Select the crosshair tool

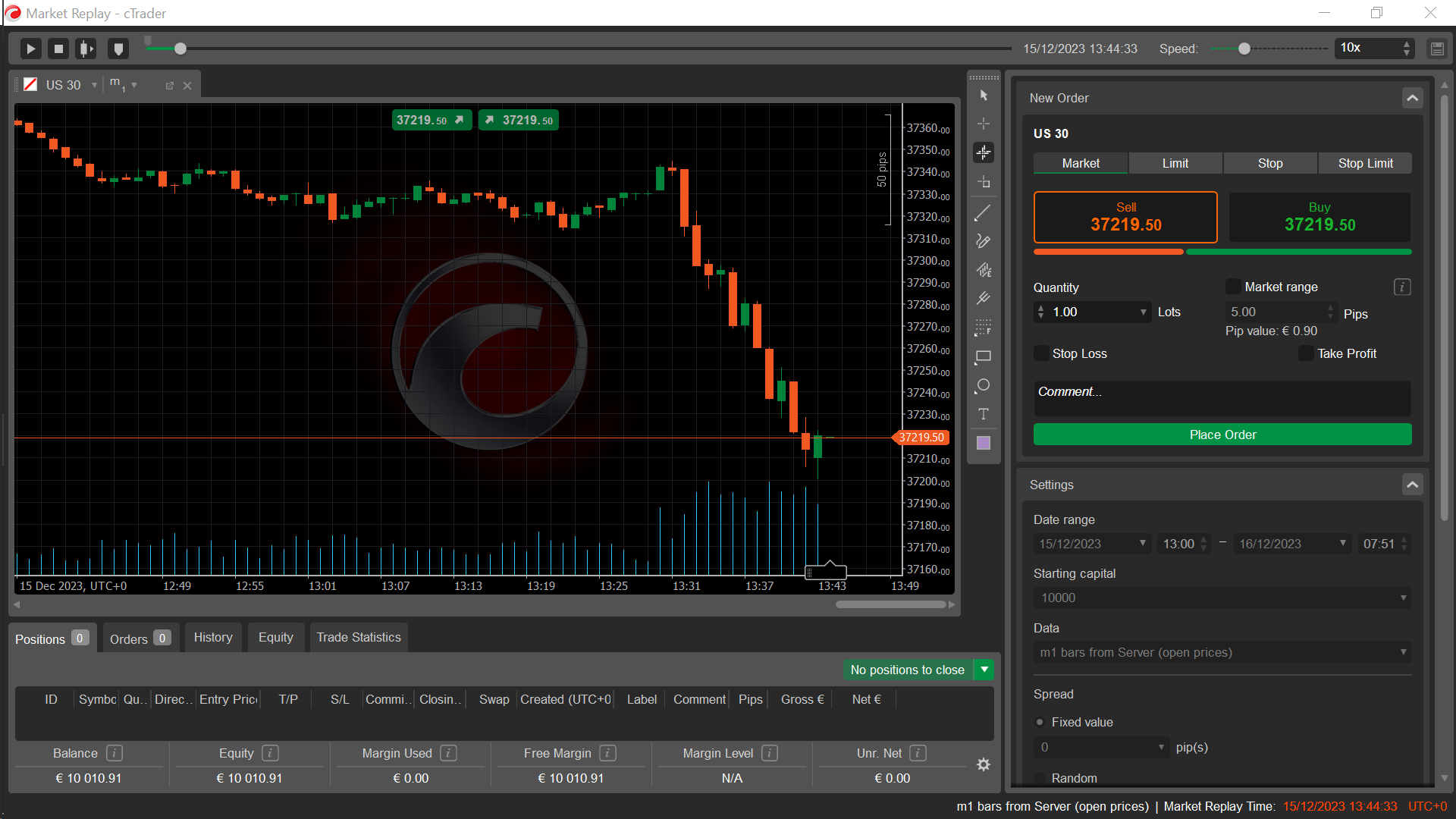(x=984, y=124)
